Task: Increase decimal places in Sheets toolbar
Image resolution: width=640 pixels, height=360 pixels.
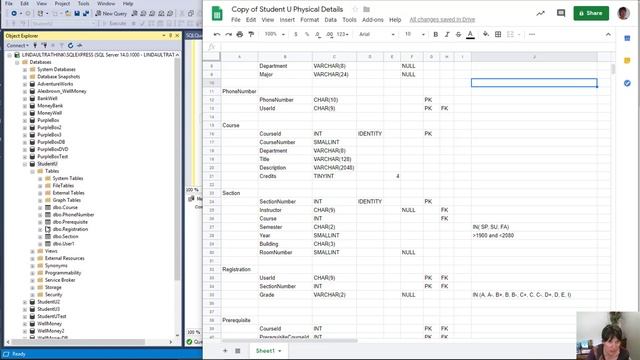Action: point(329,34)
